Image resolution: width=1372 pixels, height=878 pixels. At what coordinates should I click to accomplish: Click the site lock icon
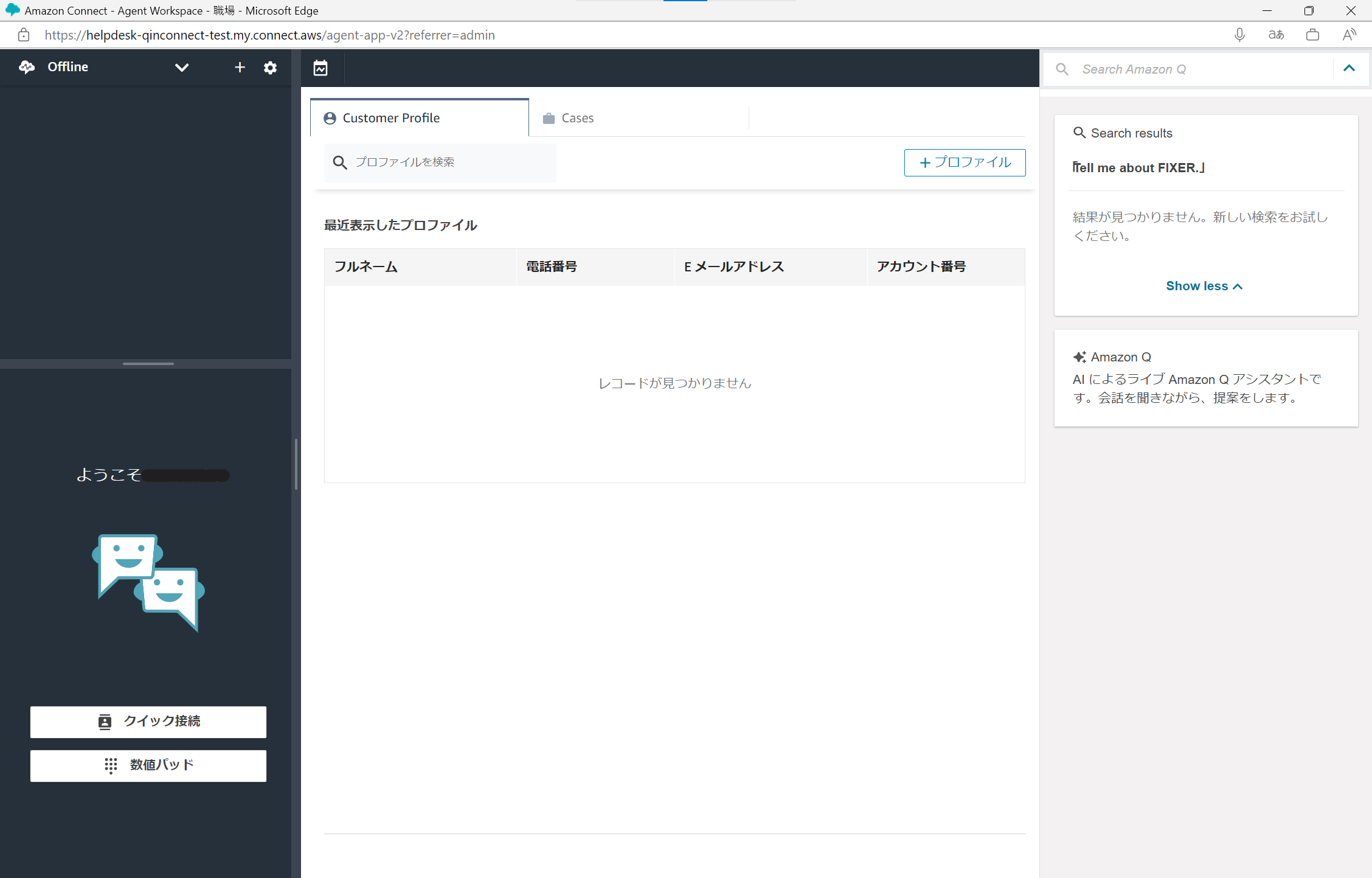(x=24, y=35)
